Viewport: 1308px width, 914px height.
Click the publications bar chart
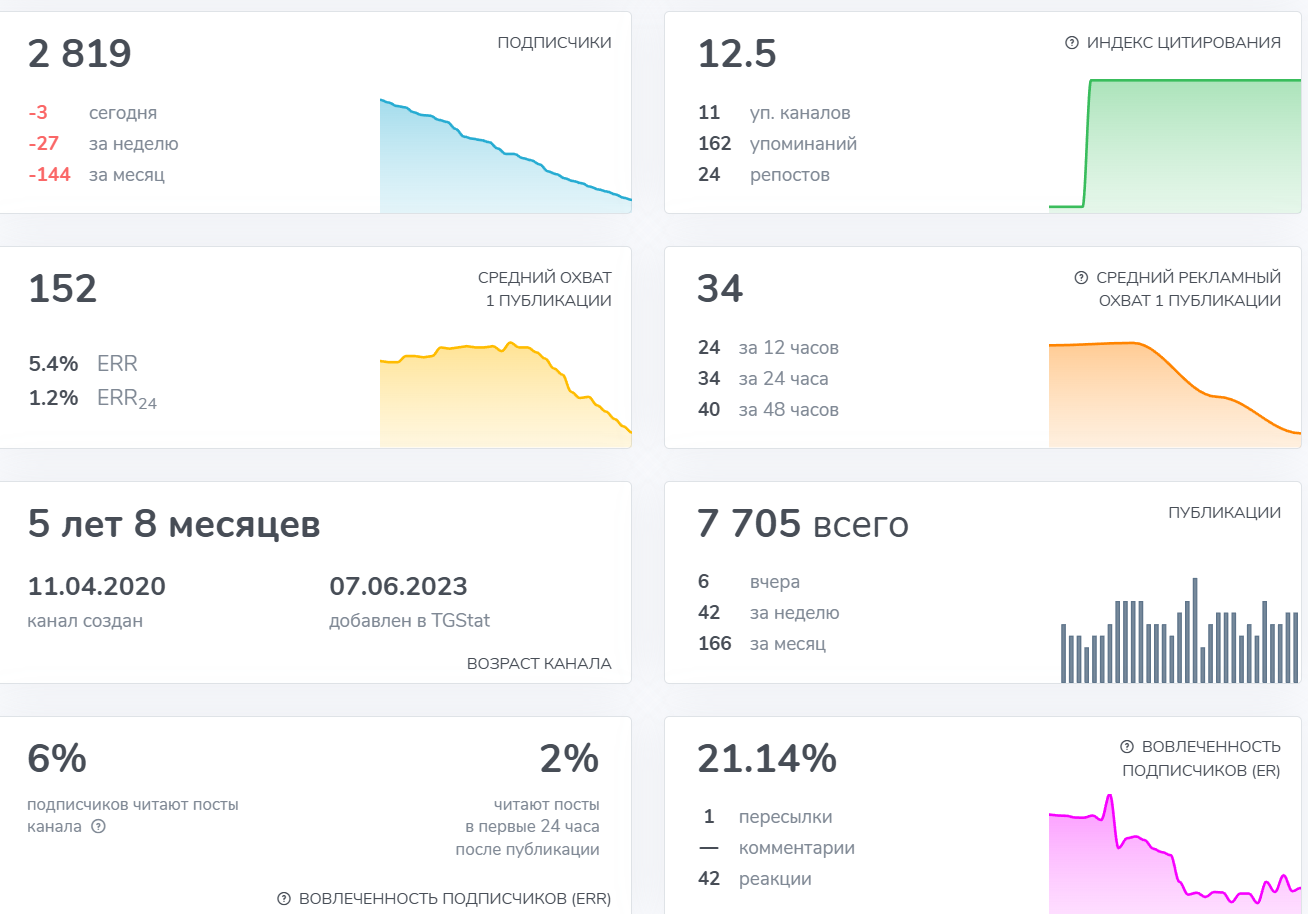tap(1181, 630)
